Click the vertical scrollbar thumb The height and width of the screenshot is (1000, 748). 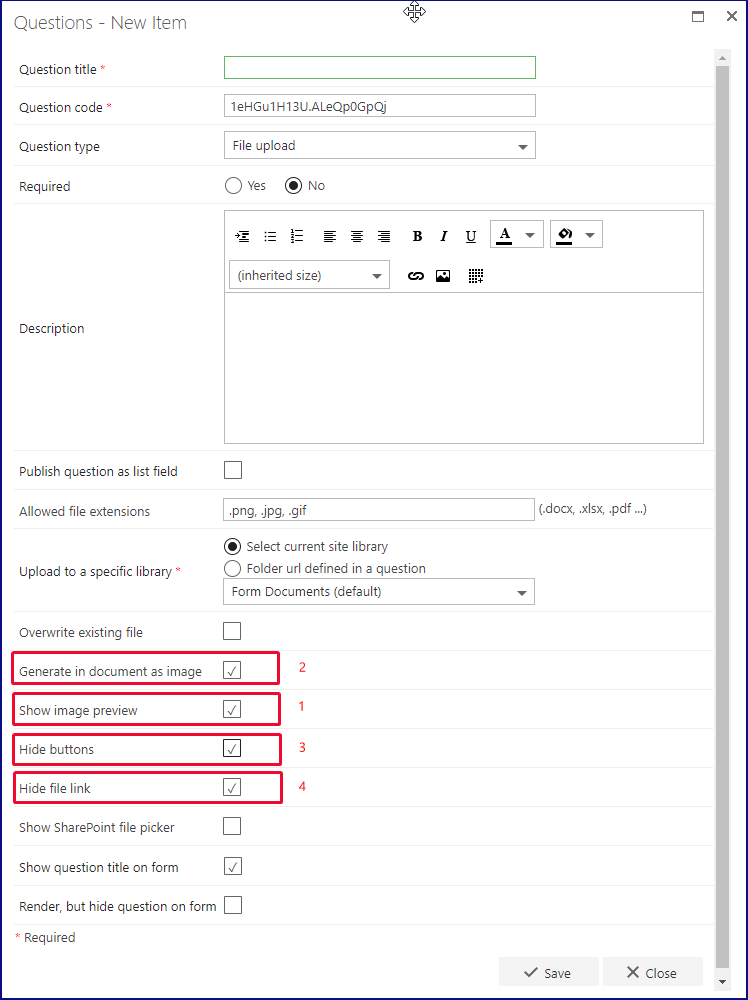722,517
